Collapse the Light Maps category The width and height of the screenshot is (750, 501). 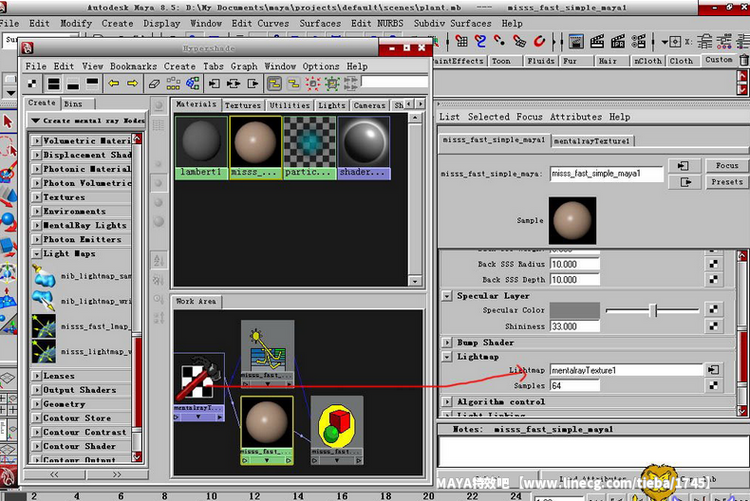point(36,254)
